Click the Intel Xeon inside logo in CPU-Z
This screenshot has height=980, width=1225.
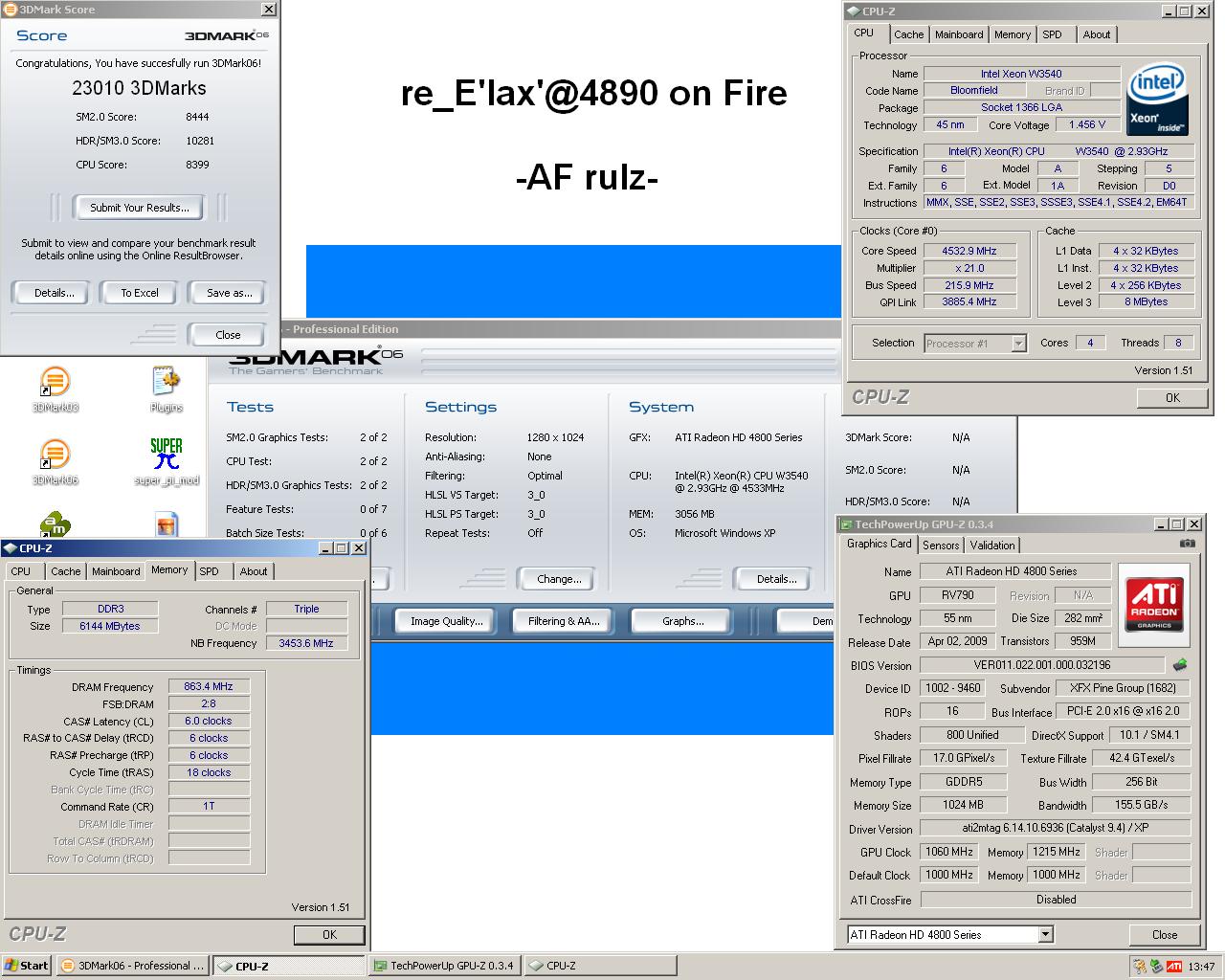(1157, 99)
